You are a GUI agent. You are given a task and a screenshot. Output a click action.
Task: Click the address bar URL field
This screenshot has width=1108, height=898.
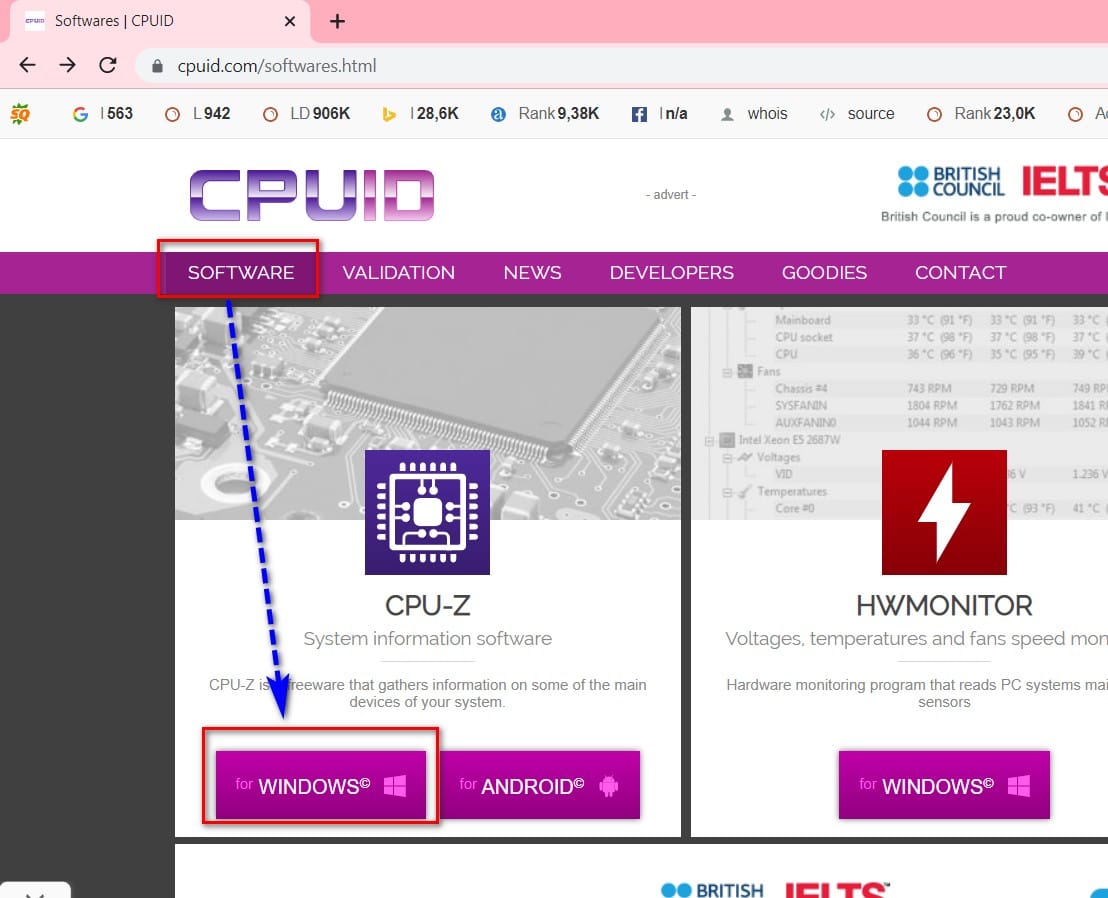coord(622,66)
